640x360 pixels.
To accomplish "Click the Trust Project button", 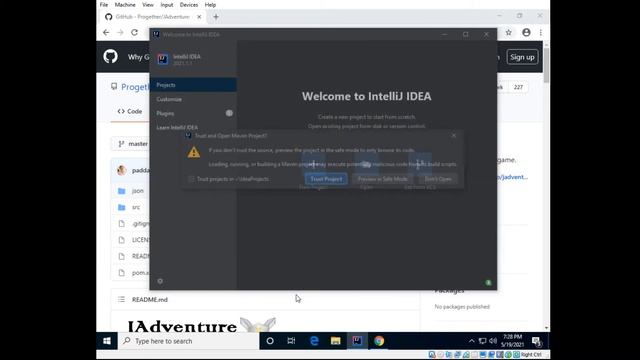I will tap(326, 179).
